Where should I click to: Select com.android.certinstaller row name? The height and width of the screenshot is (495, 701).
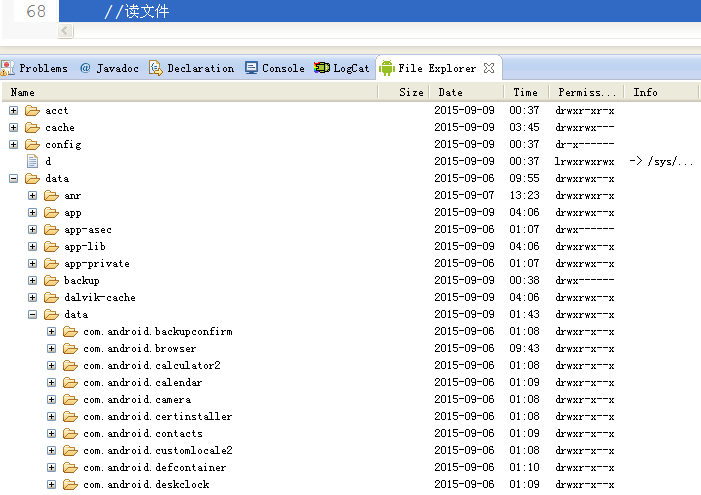pos(158,417)
